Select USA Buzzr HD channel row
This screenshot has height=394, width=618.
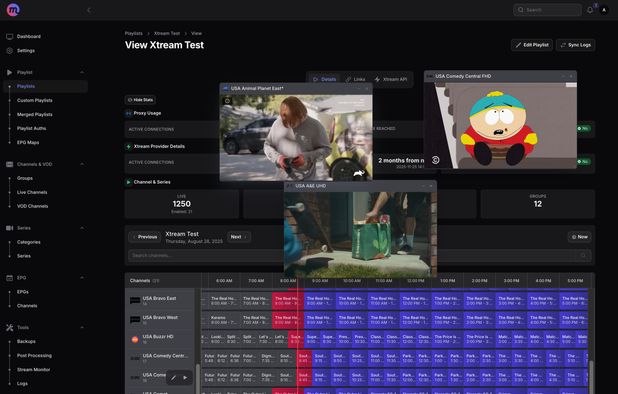(160, 339)
